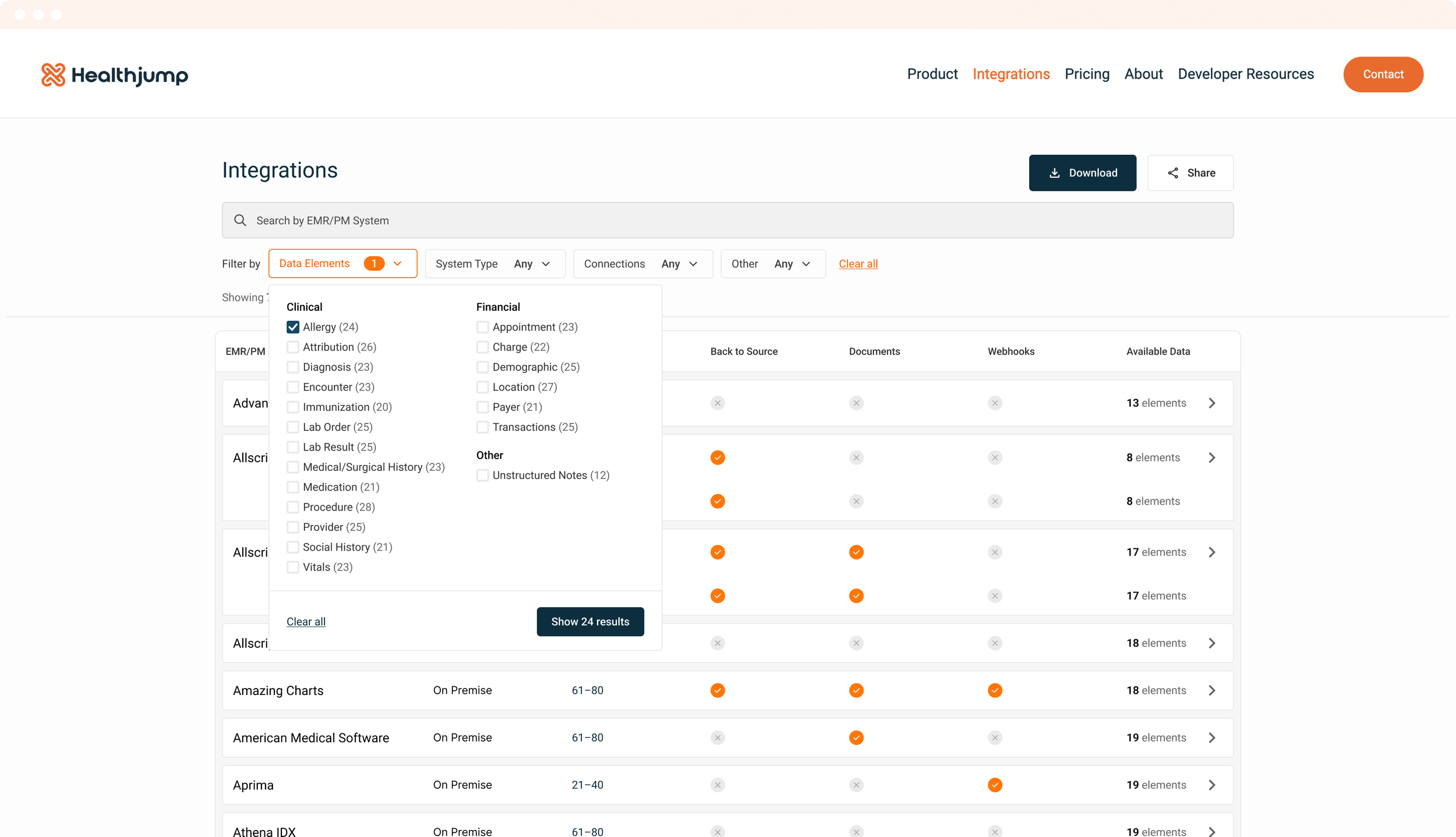
Task: Click the Contact button
Action: coord(1383,75)
